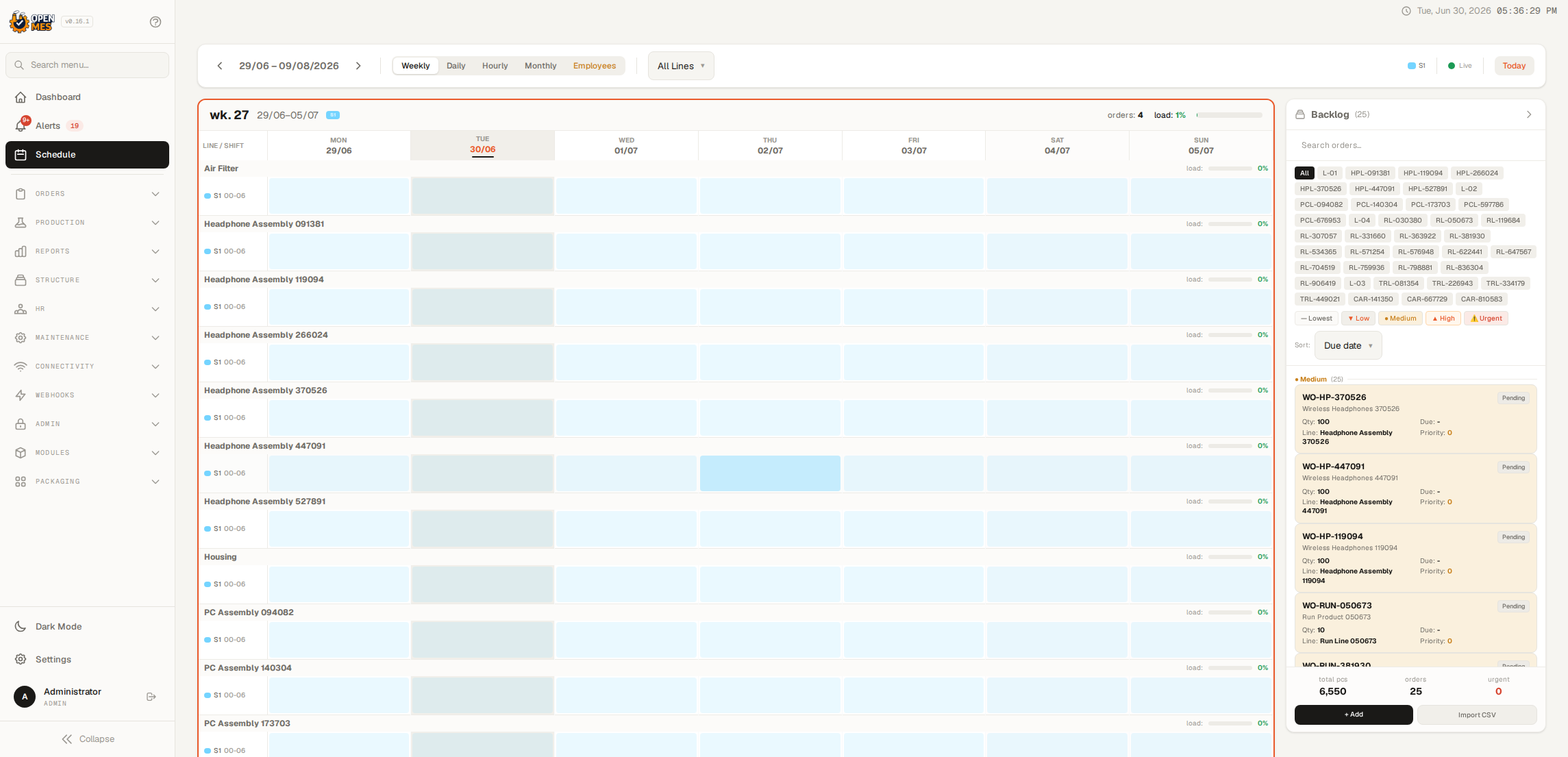The image size is (1568, 757).
Task: Switch to the Daily view tab
Action: 456,66
